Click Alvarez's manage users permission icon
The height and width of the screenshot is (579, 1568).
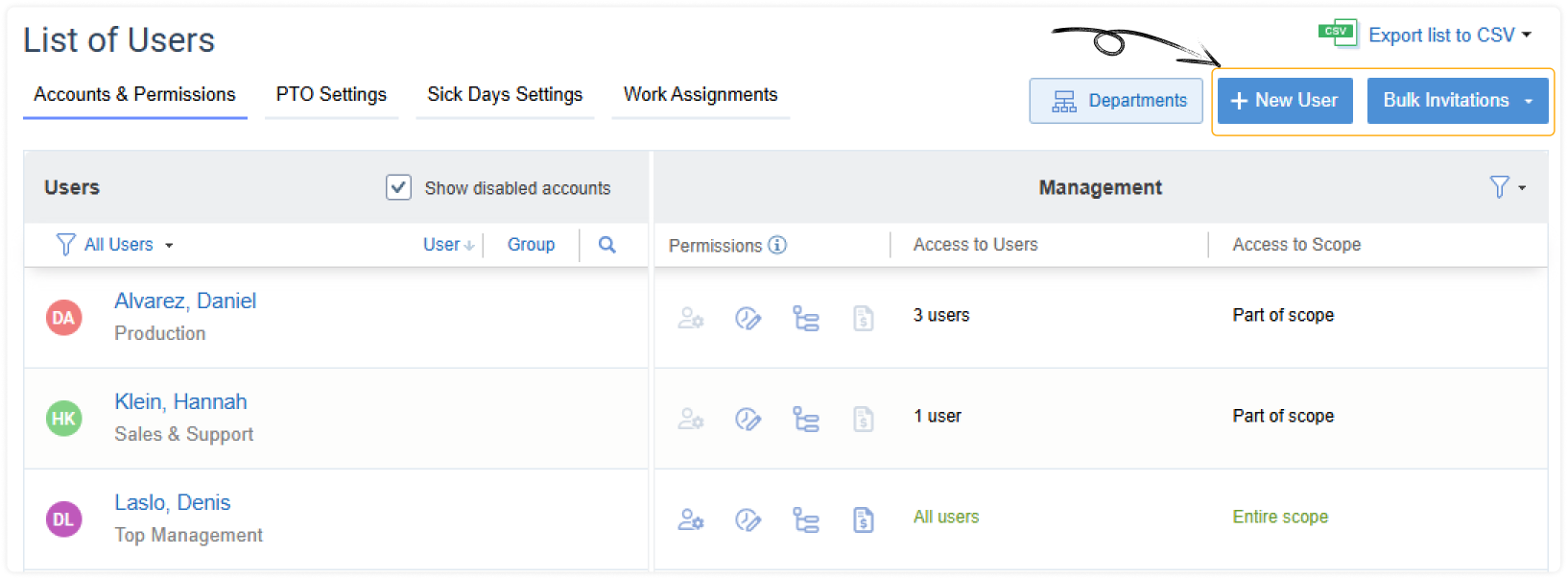coord(691,318)
